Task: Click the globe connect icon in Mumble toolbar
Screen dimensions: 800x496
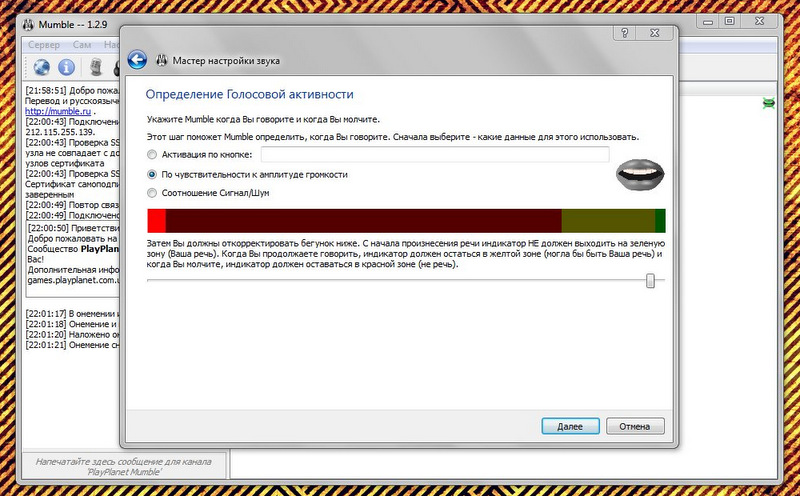Action: coord(41,67)
